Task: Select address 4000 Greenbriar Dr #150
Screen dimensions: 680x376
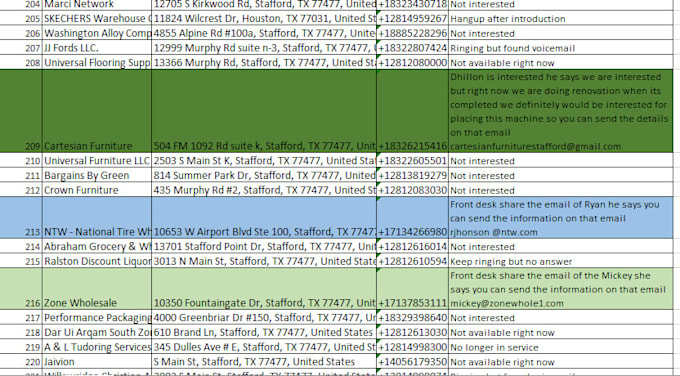Action: [264, 317]
